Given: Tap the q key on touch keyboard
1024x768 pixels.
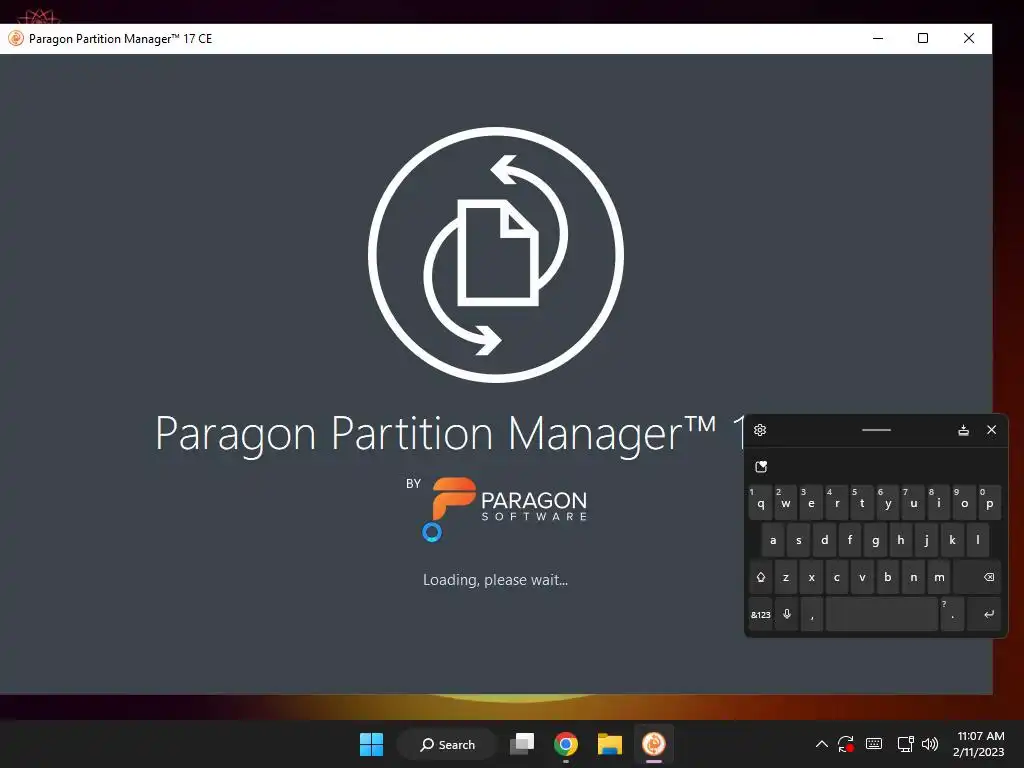Looking at the screenshot, I should [760, 502].
